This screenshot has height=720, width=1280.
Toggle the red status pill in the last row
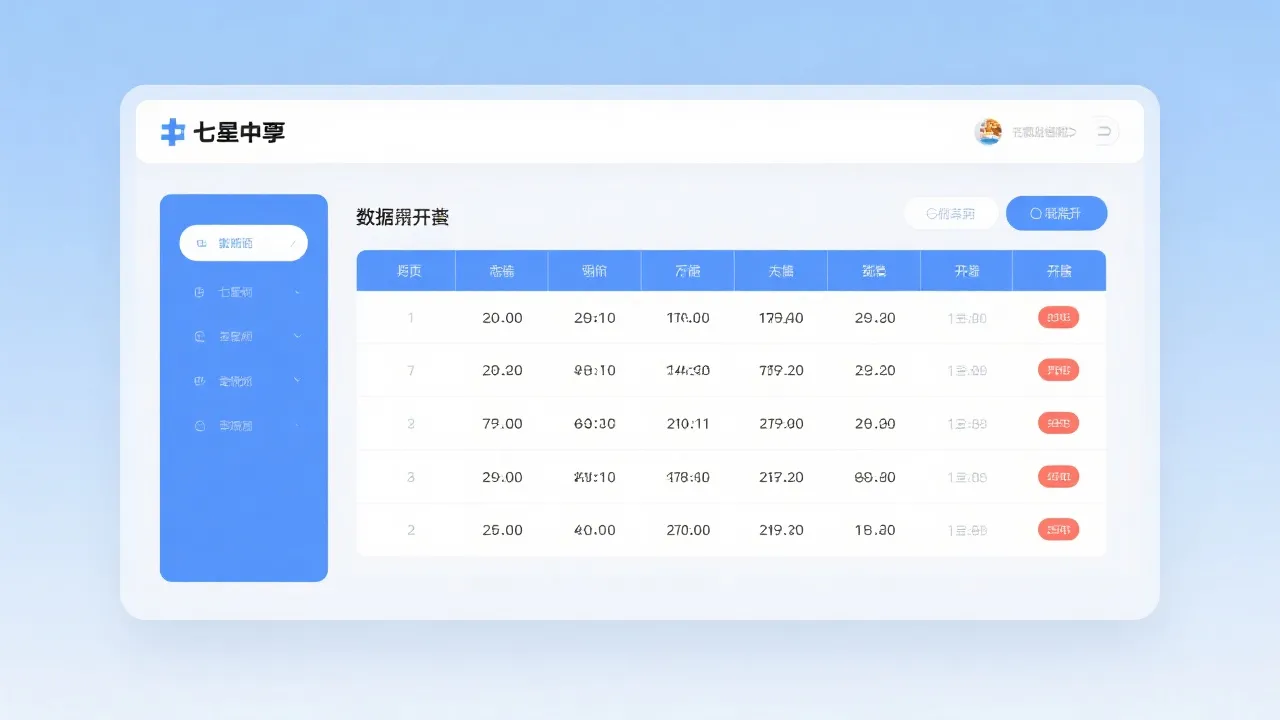(x=1057, y=529)
